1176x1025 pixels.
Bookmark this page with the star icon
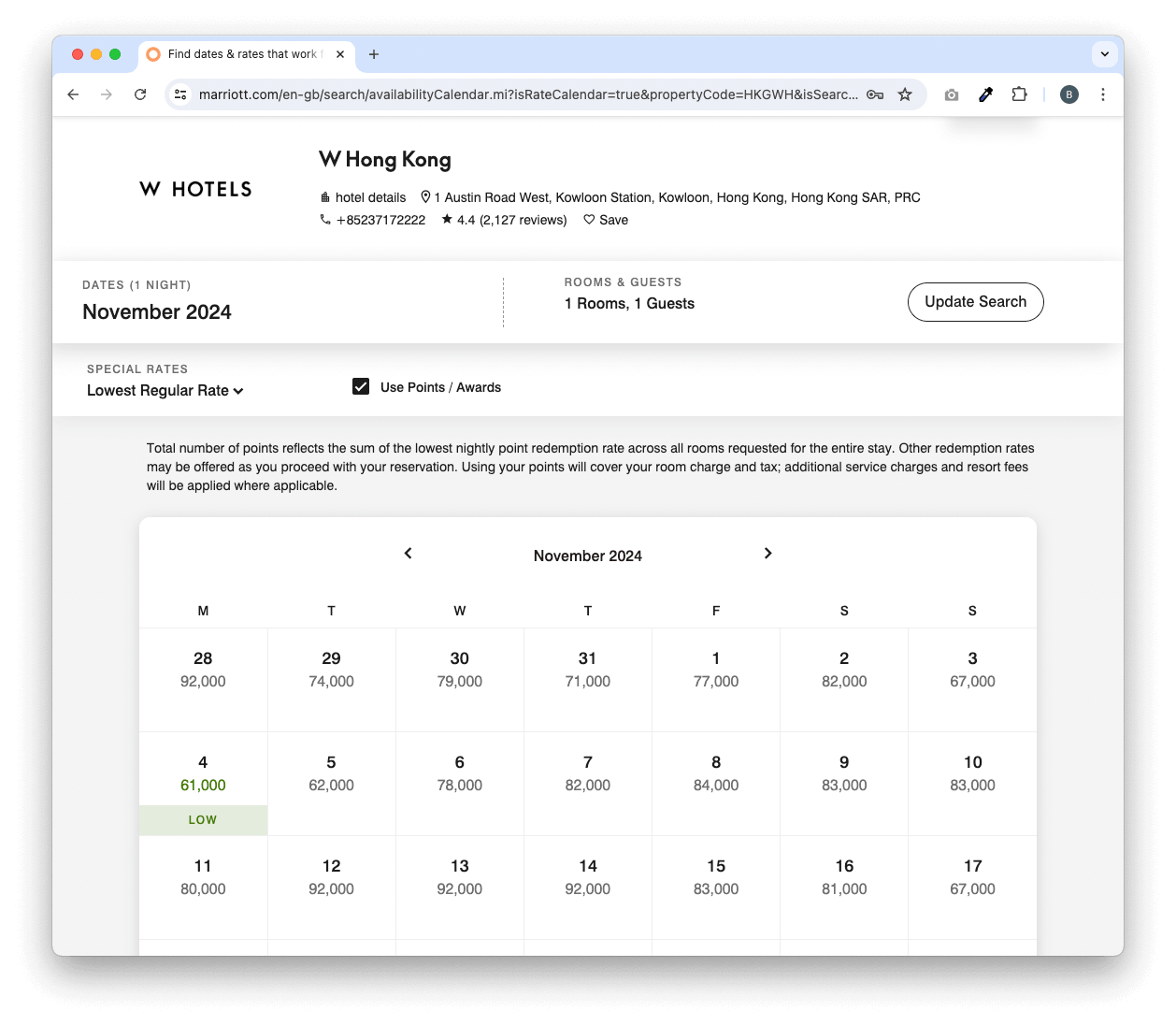[905, 94]
